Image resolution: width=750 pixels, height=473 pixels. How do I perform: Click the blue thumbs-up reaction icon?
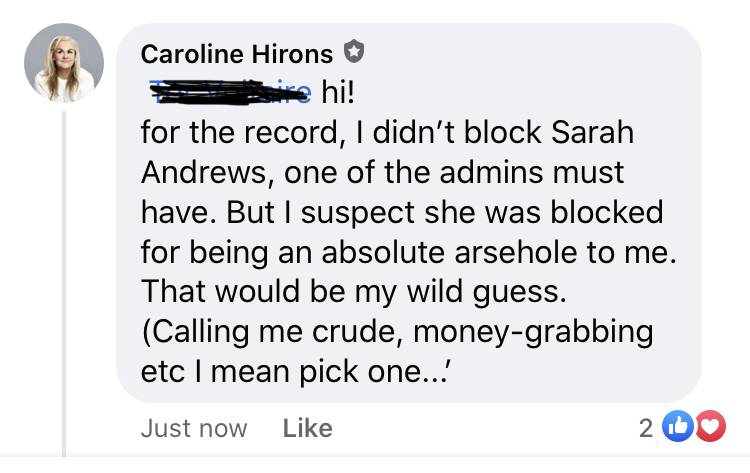point(678,426)
